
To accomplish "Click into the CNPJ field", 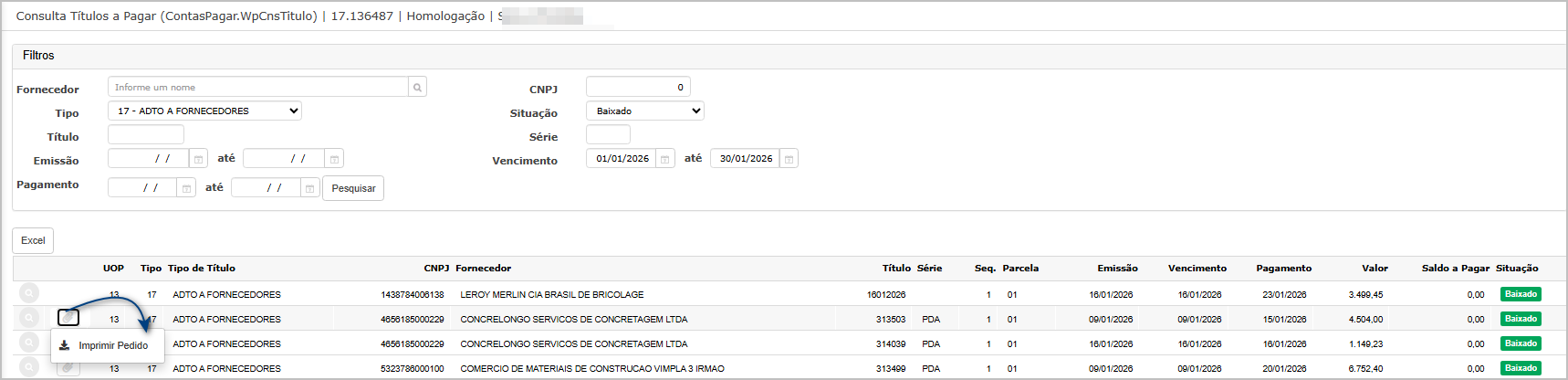I will (x=637, y=88).
